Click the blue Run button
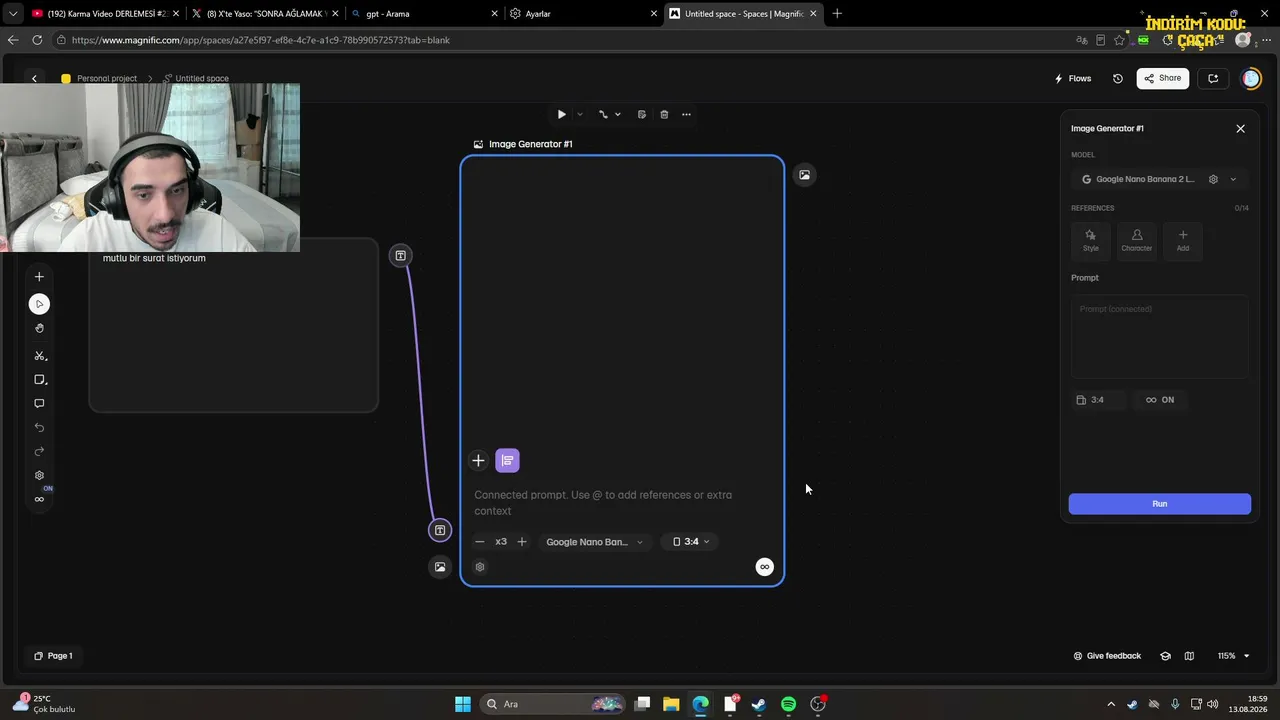This screenshot has height=720, width=1280. click(x=1160, y=504)
